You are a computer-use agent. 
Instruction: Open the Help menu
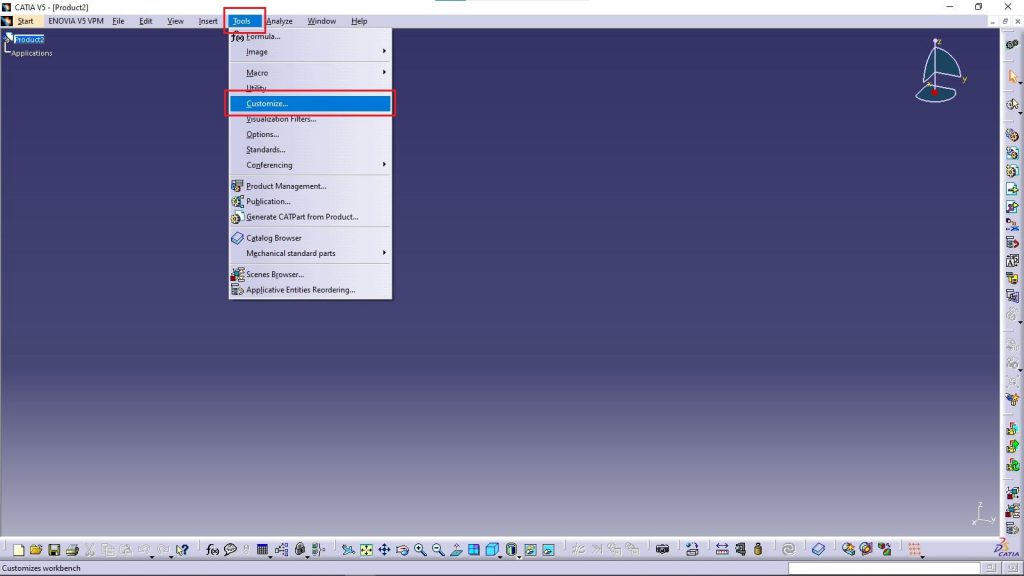click(359, 21)
